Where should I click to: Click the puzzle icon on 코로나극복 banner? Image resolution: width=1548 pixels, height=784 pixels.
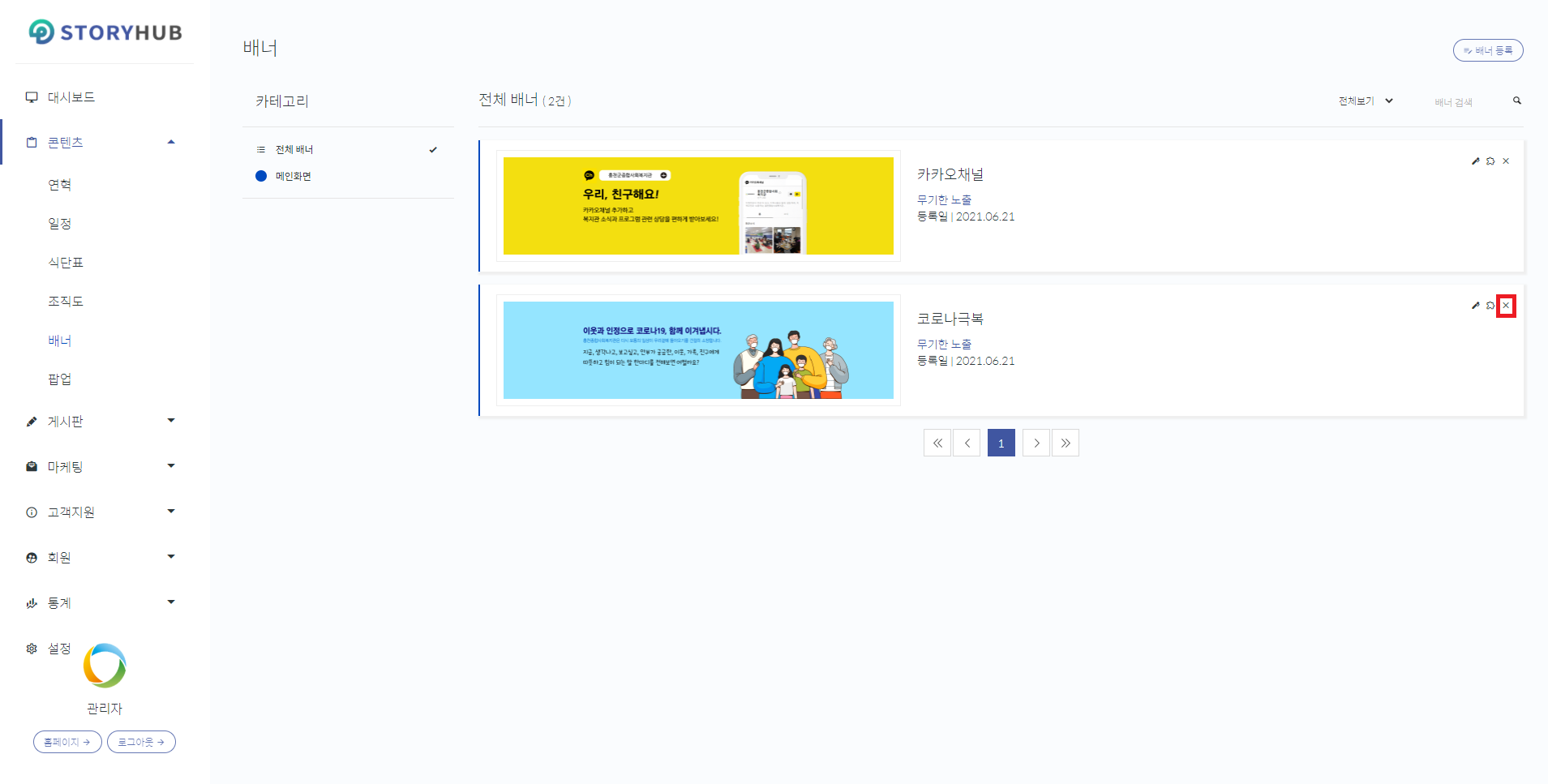(x=1490, y=306)
